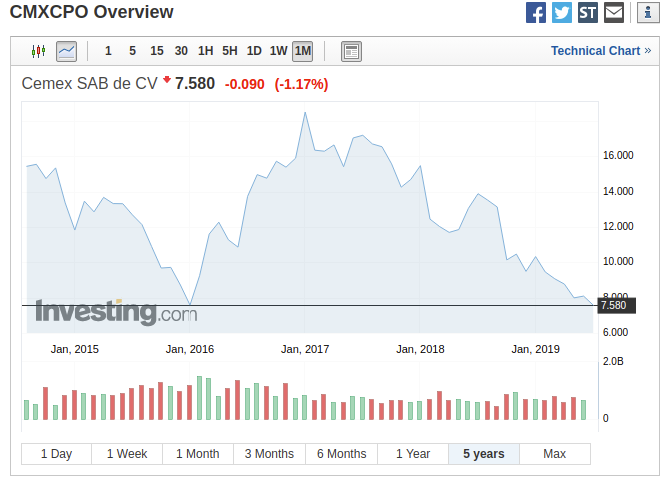The width and height of the screenshot is (667, 485).
Task: Click the CMXCPO Overview heading
Action: pos(91,12)
